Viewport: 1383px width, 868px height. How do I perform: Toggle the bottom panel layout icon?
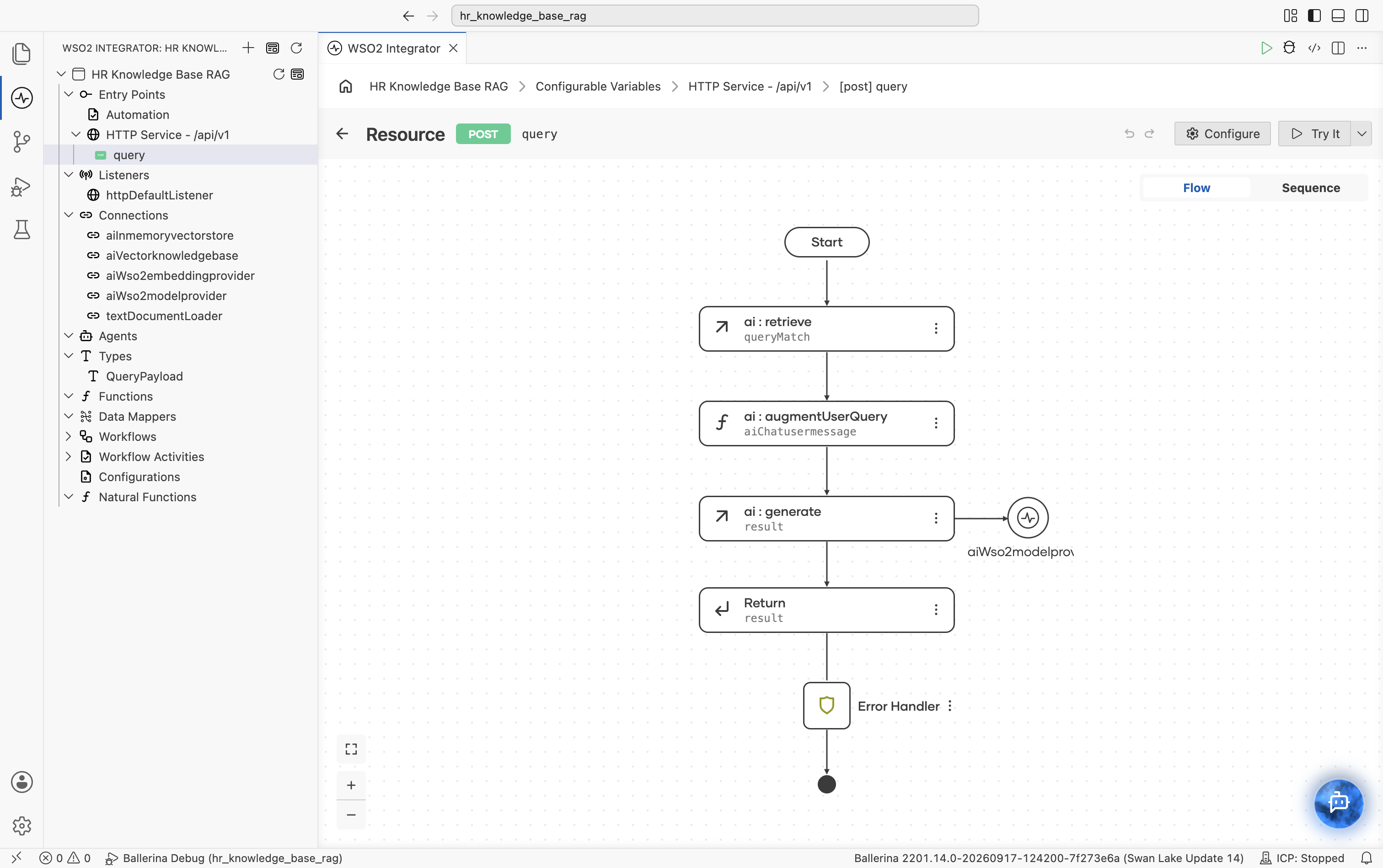(1338, 16)
